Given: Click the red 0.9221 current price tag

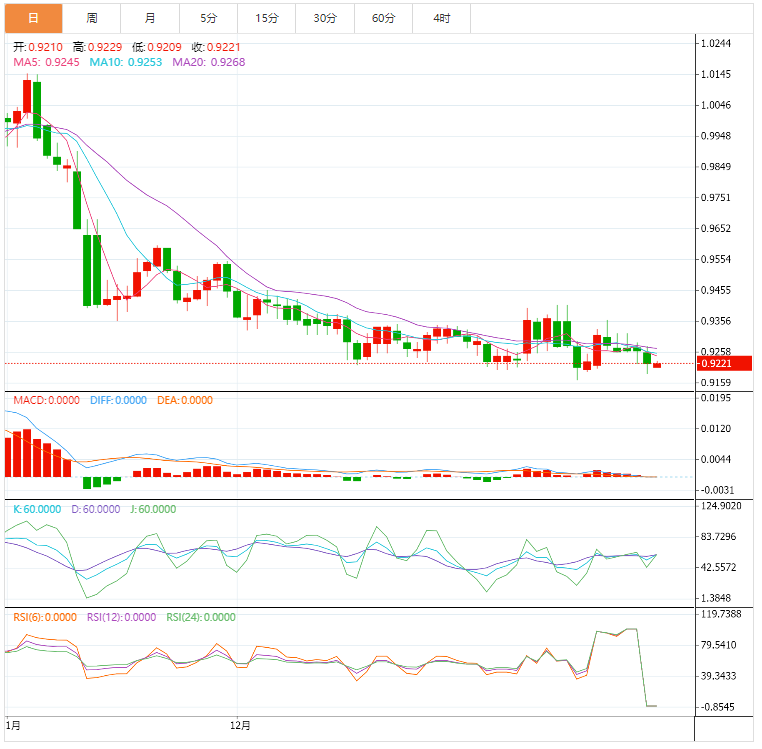Looking at the screenshot, I should [x=724, y=364].
